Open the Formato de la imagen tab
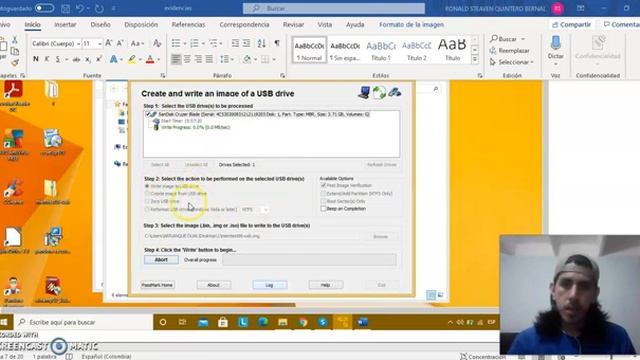The image size is (640, 360). 411,24
